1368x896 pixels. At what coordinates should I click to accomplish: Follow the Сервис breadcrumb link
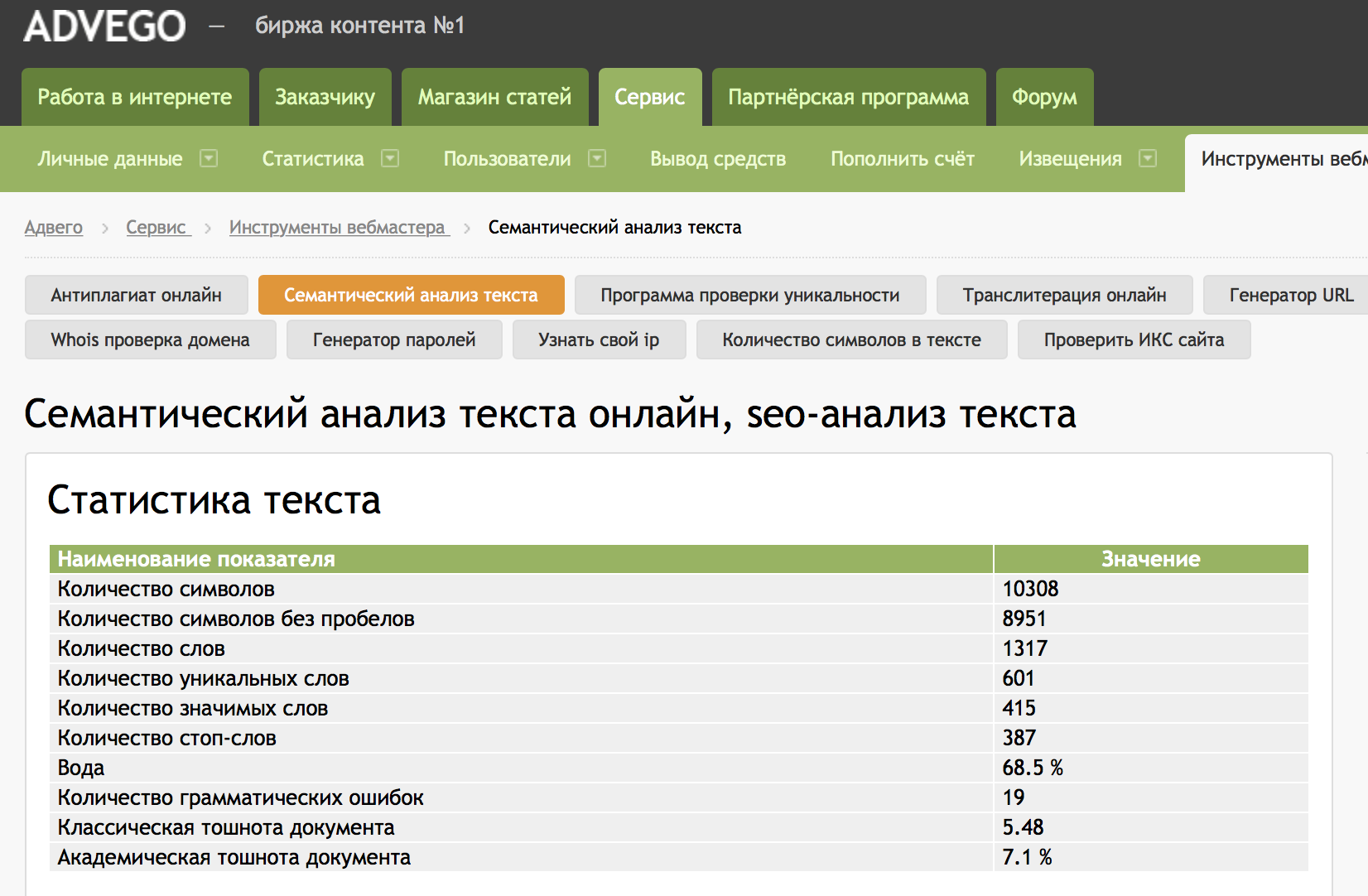click(158, 227)
